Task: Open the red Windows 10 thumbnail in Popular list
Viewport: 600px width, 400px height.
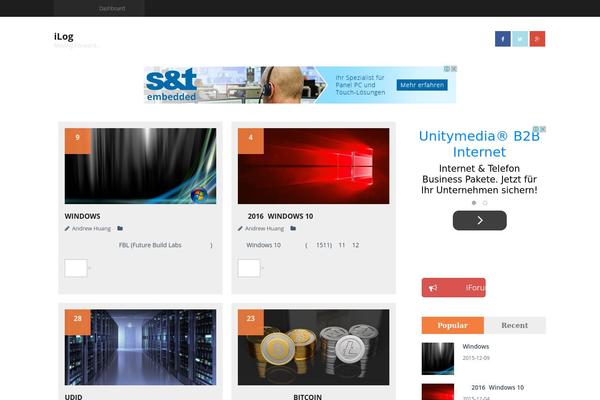Action: [438, 392]
